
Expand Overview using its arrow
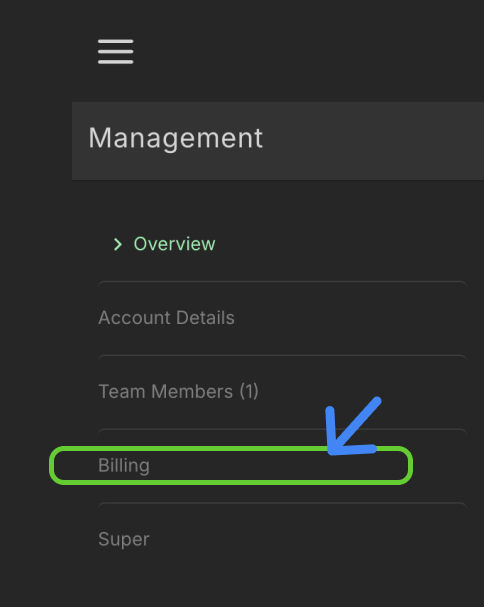tap(118, 244)
